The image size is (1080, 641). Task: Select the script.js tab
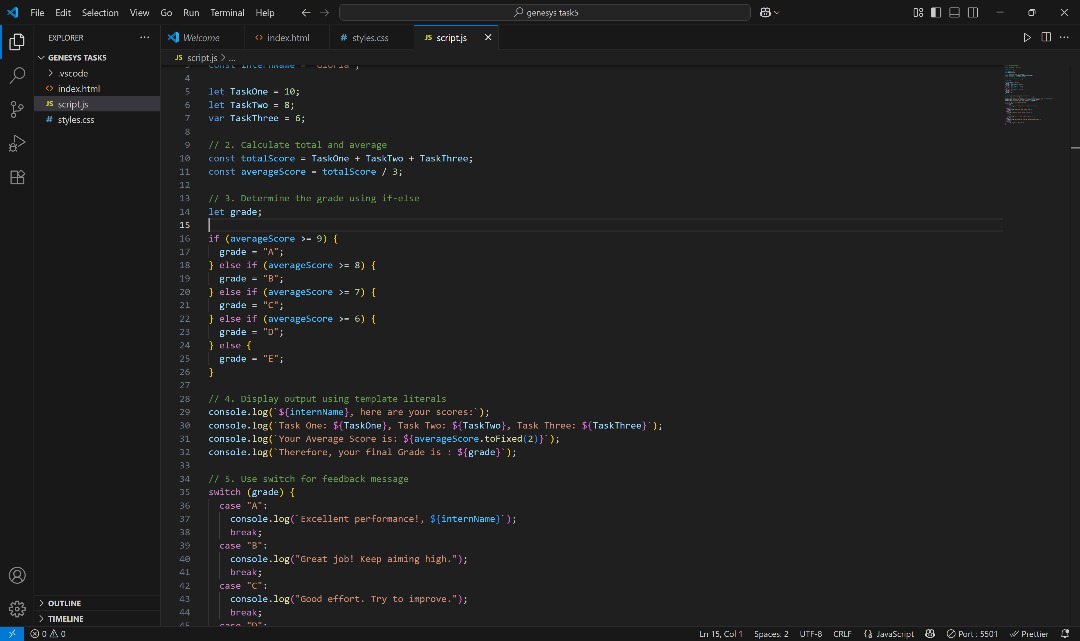pos(451,38)
